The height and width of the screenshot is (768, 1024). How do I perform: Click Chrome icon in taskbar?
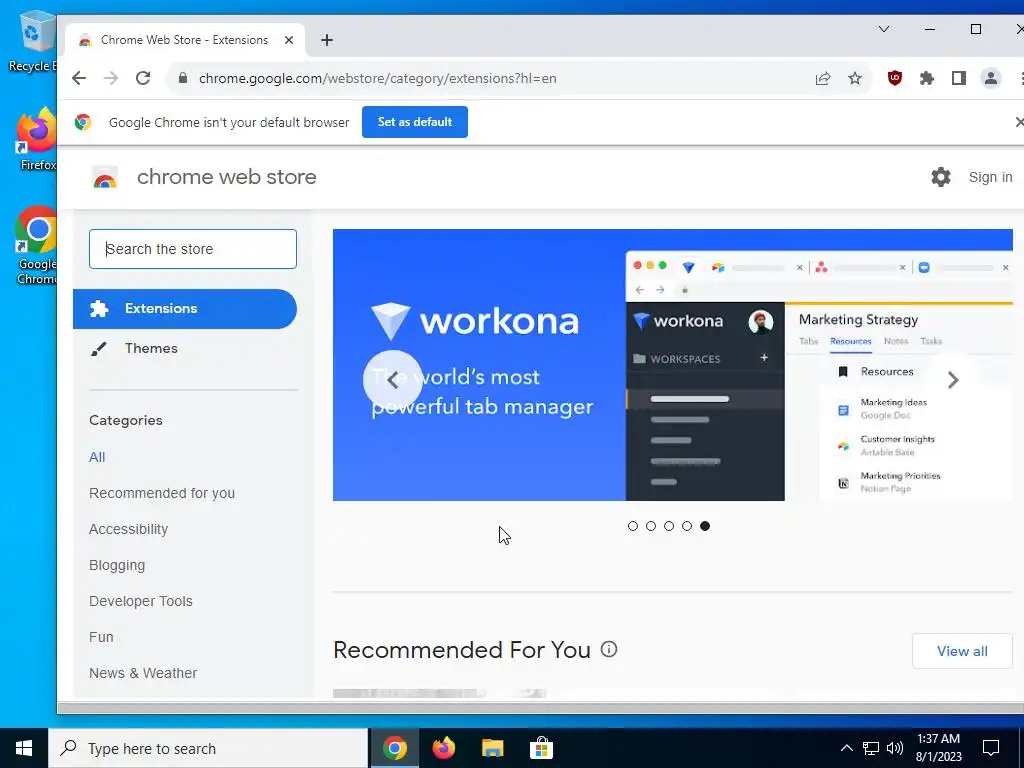click(395, 748)
